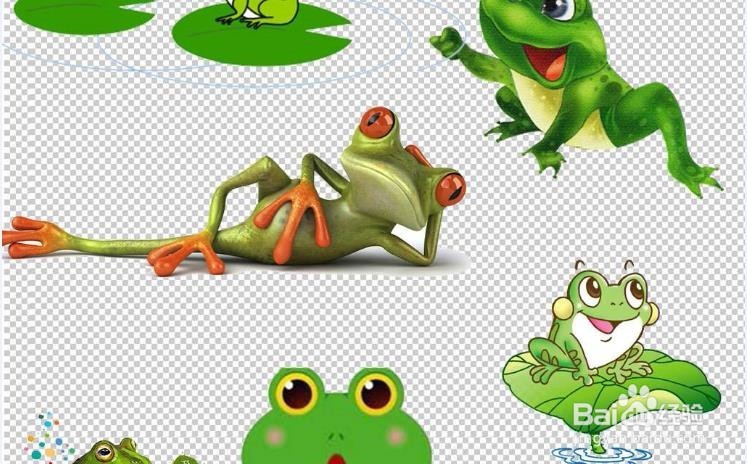Select the plain lily pad without a frog
This screenshot has width=747, height=464.
(84, 17)
